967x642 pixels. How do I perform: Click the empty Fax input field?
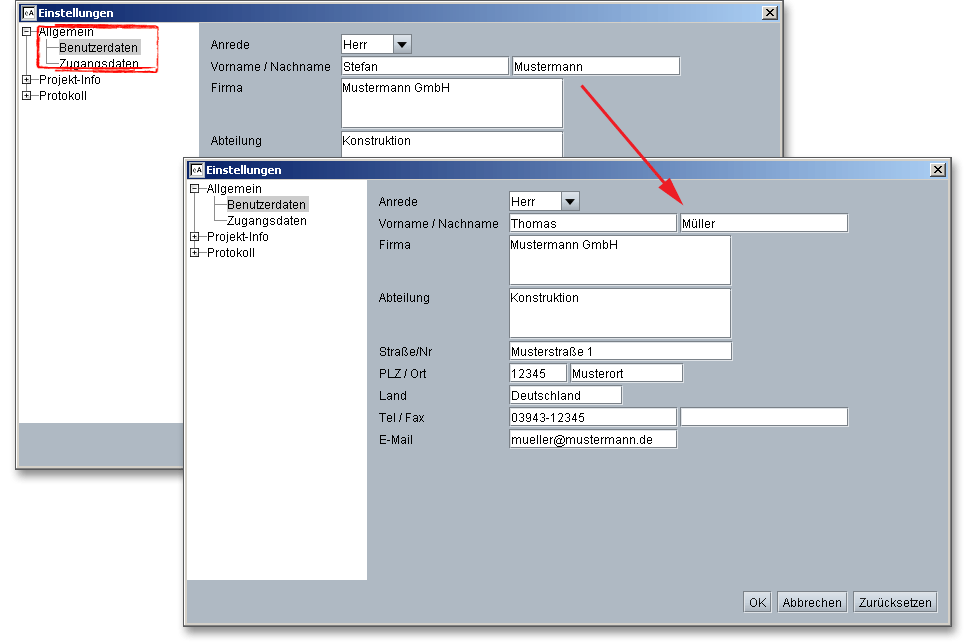click(x=763, y=417)
